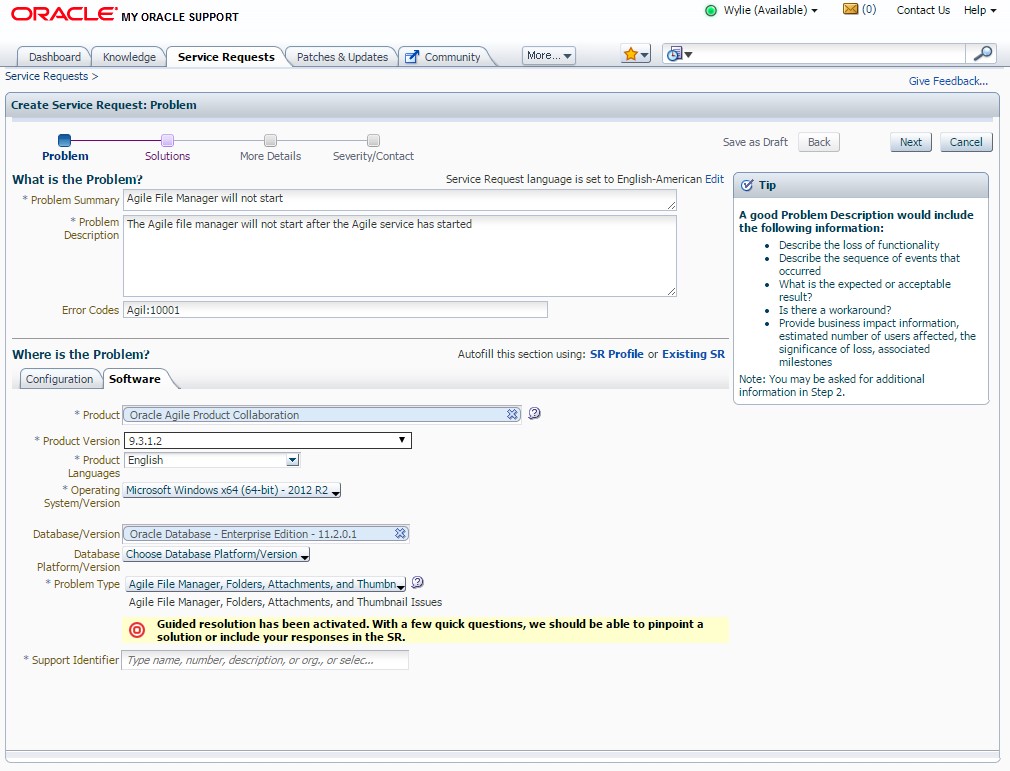The width and height of the screenshot is (1010, 771).
Task: Clear the Product field using its X icon
Action: point(513,413)
